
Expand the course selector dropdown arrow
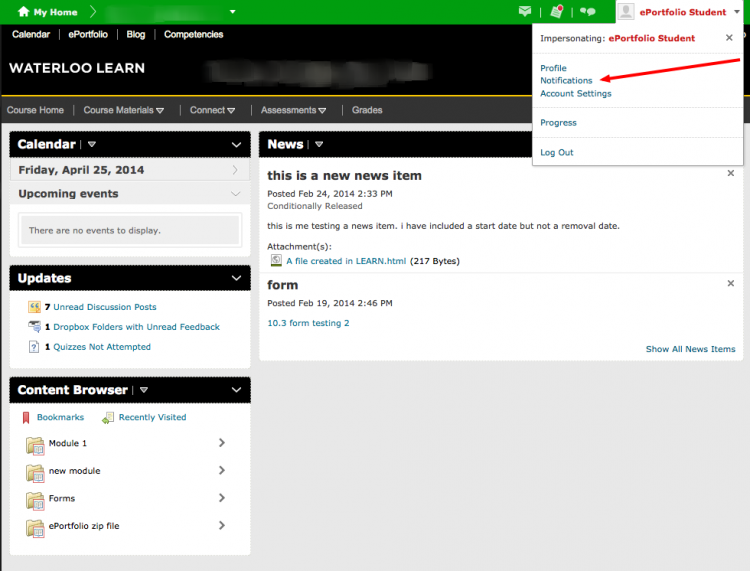tap(232, 11)
